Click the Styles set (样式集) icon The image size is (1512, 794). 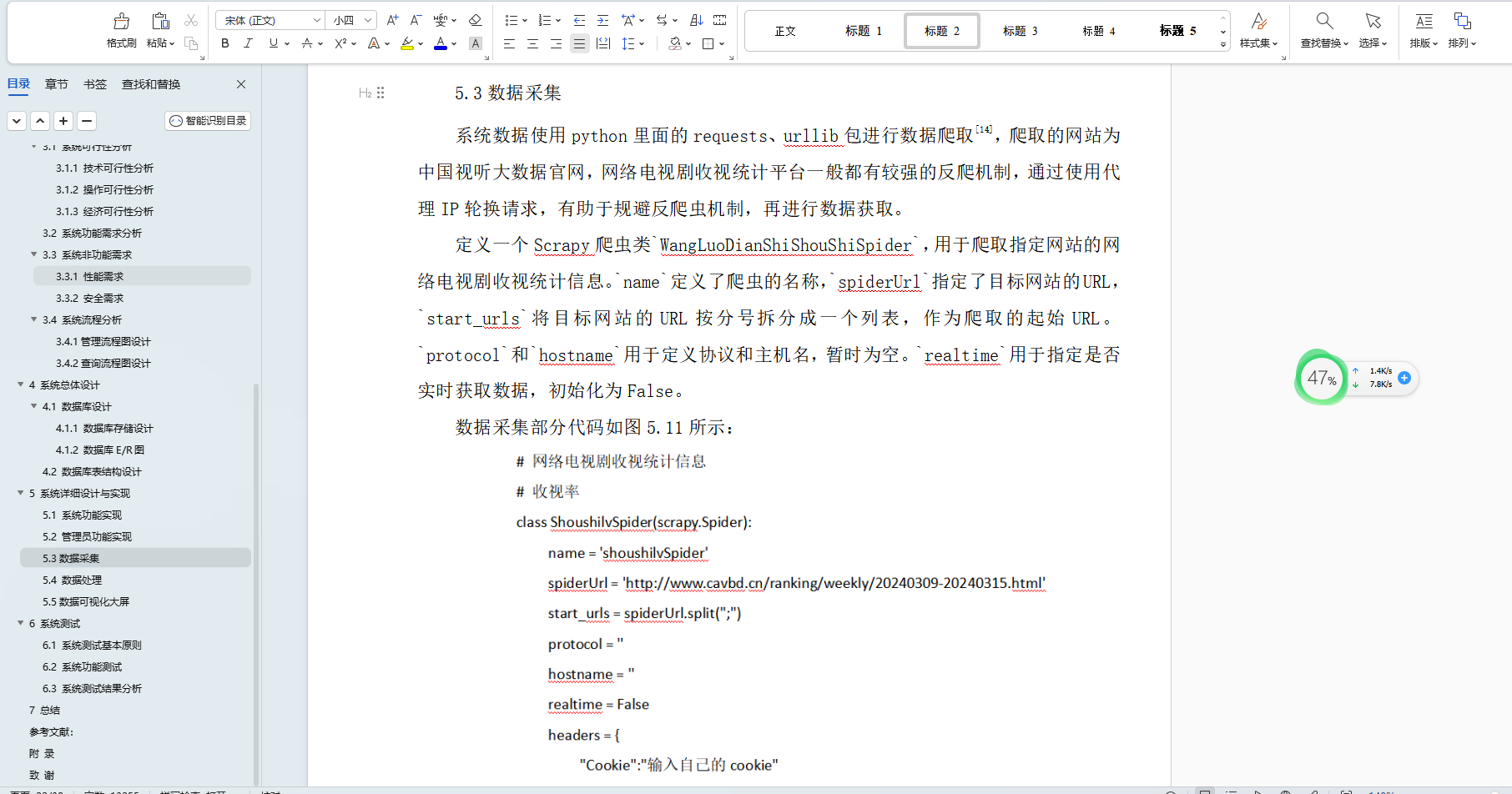tap(1258, 22)
